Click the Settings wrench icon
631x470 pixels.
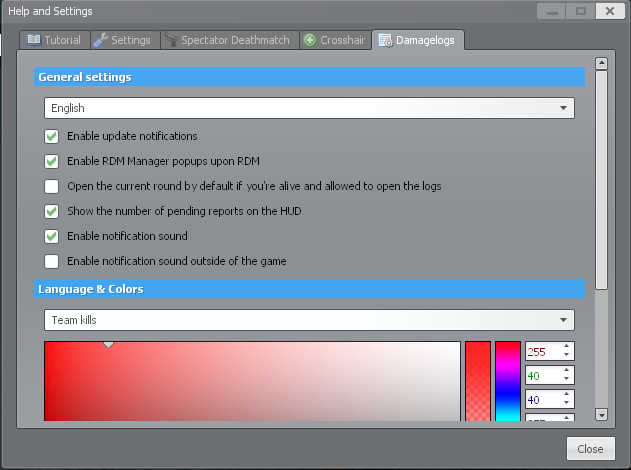pos(100,40)
